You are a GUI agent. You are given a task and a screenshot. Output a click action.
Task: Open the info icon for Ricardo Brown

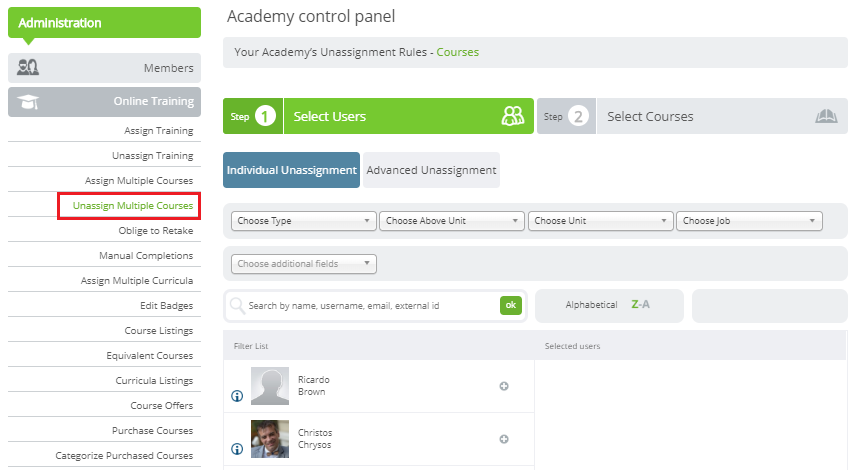(x=237, y=396)
